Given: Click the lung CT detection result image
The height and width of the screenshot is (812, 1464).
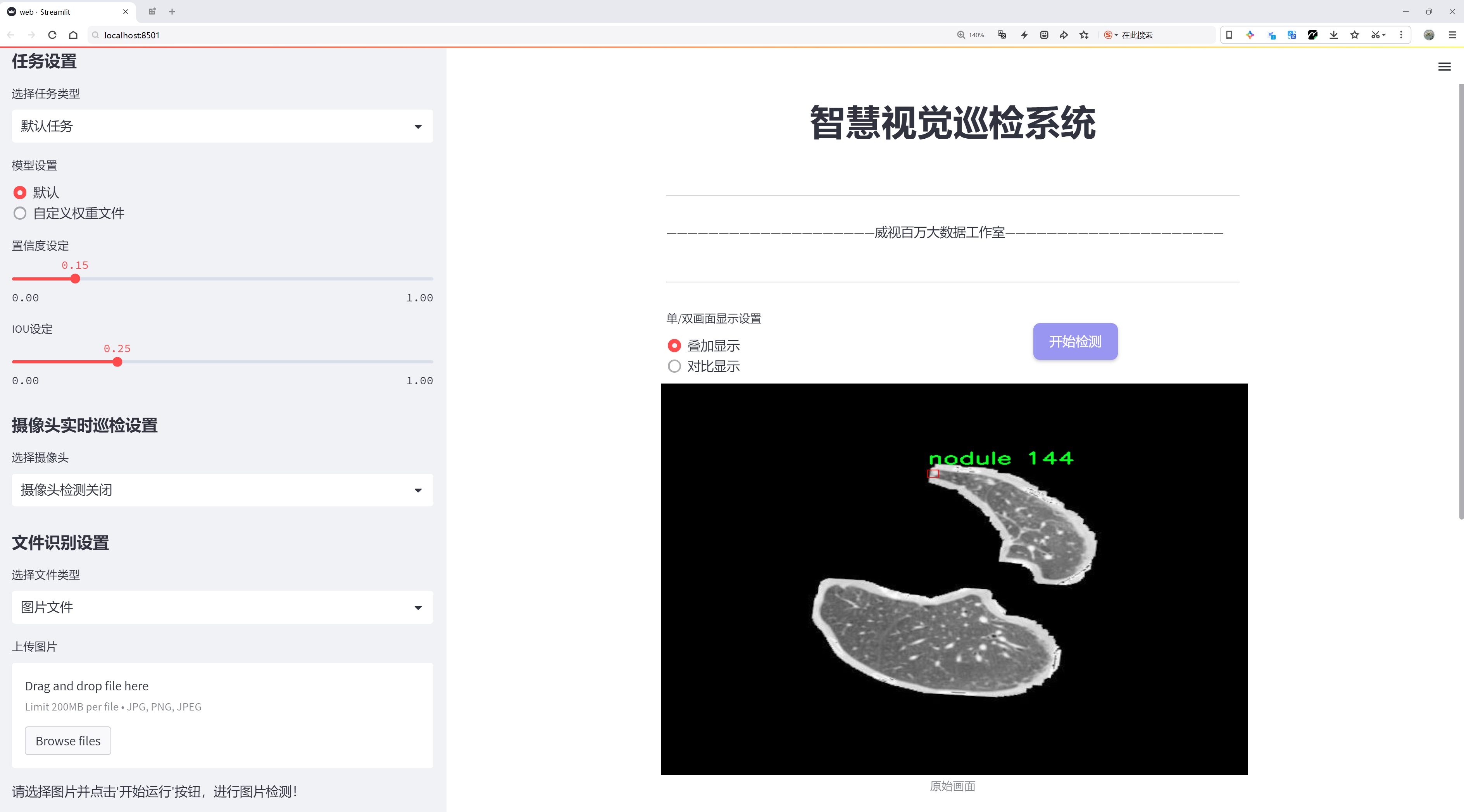Looking at the screenshot, I should coord(954,579).
